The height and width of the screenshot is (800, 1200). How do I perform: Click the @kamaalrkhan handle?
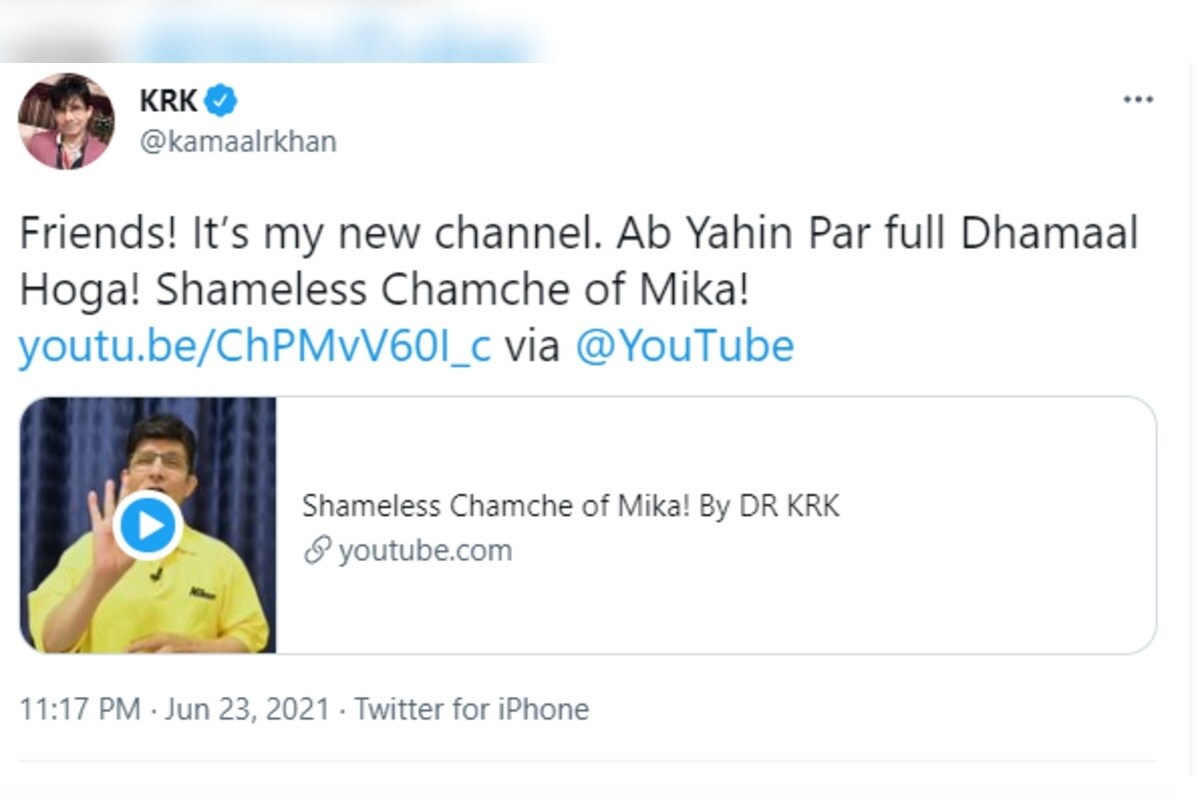click(x=238, y=142)
